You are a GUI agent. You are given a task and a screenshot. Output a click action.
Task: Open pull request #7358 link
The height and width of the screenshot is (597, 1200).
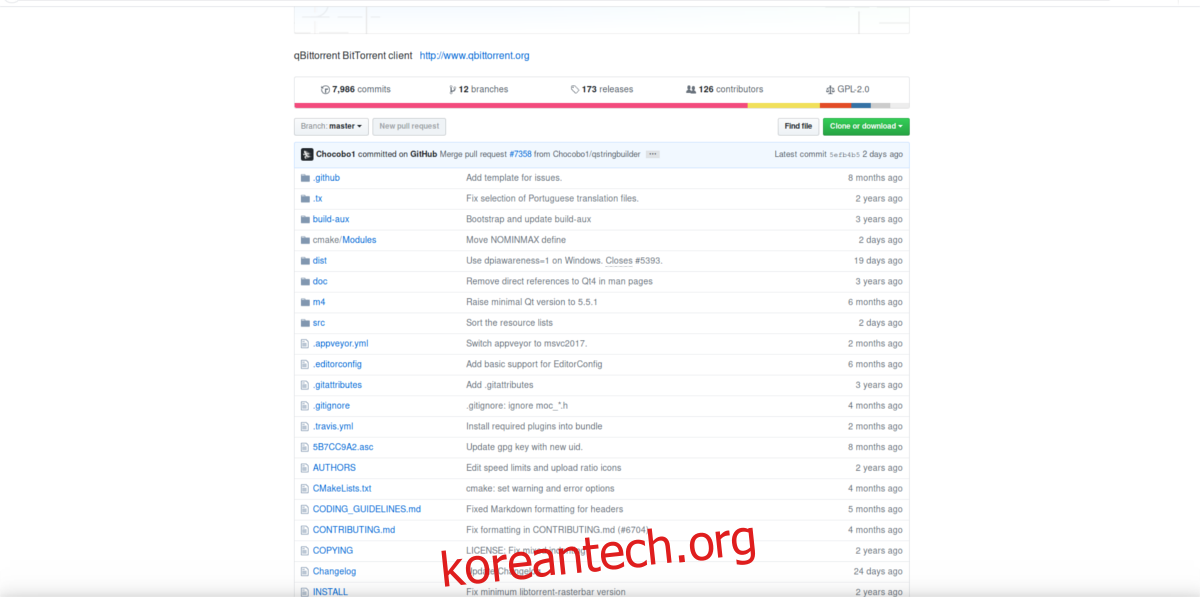tap(520, 155)
